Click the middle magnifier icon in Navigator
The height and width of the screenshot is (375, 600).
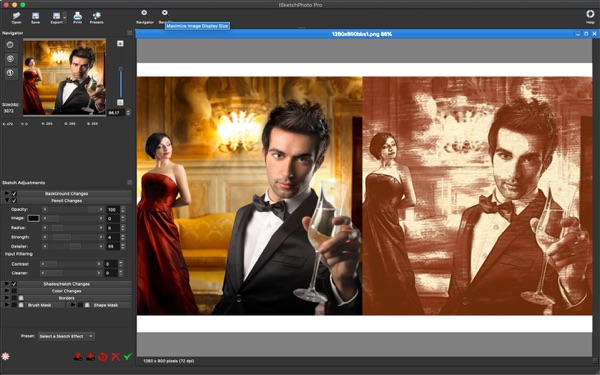tap(10, 59)
